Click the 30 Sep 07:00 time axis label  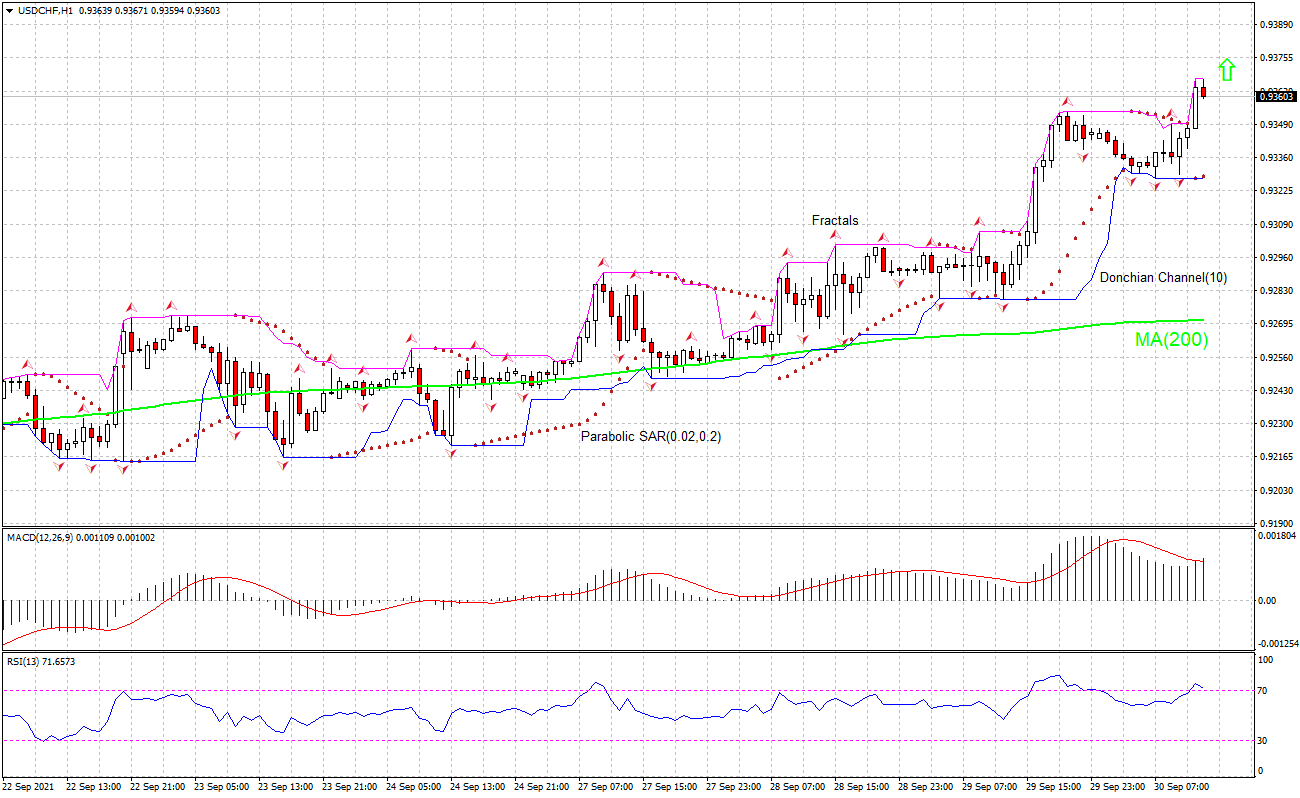pos(1180,787)
